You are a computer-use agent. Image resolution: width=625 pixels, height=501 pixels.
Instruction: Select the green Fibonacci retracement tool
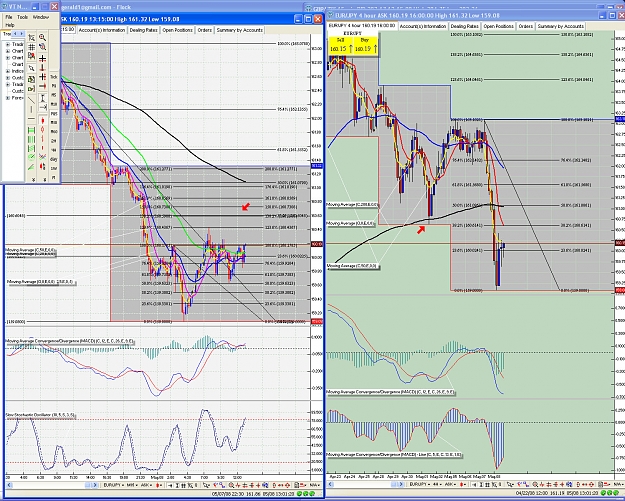tap(31, 130)
